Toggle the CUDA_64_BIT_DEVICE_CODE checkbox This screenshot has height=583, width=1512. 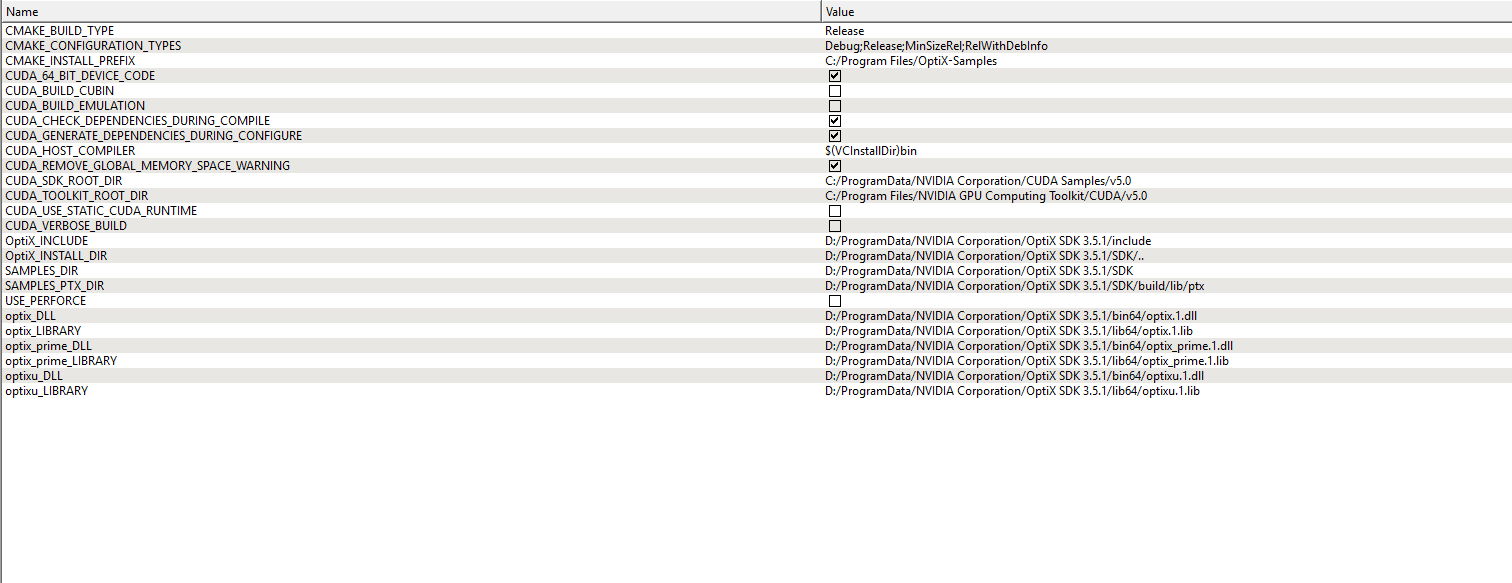tap(835, 76)
